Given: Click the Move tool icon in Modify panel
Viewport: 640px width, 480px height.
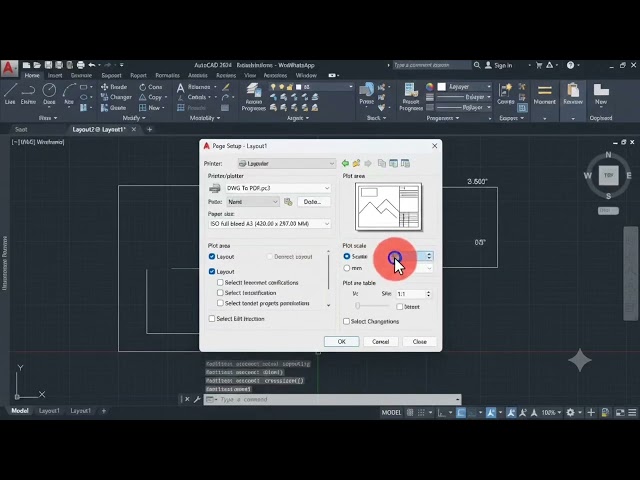Looking at the screenshot, I should [x=104, y=87].
